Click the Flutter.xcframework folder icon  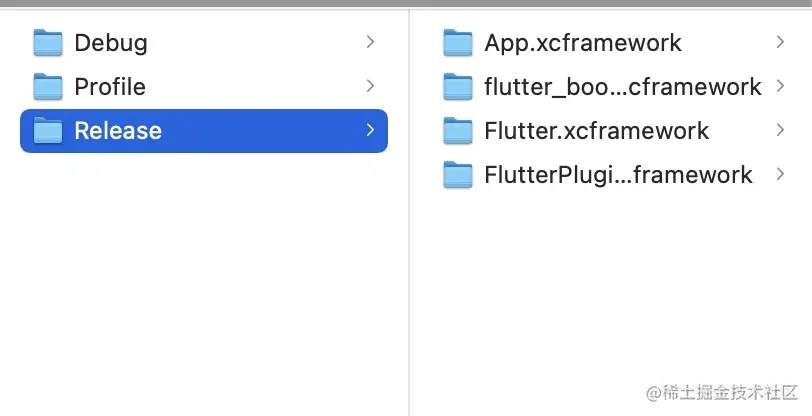(x=458, y=131)
